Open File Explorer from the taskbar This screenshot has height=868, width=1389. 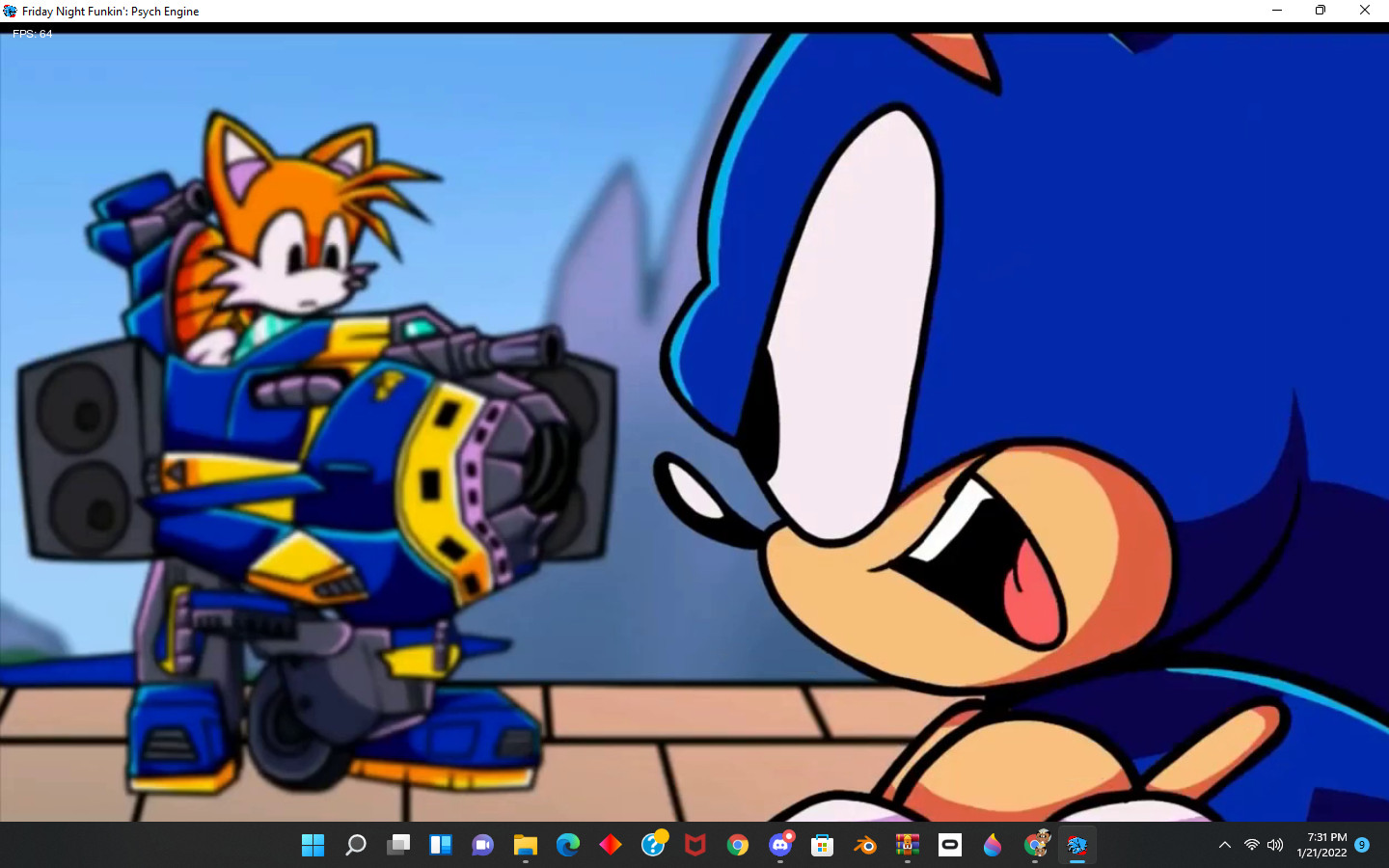tap(526, 846)
